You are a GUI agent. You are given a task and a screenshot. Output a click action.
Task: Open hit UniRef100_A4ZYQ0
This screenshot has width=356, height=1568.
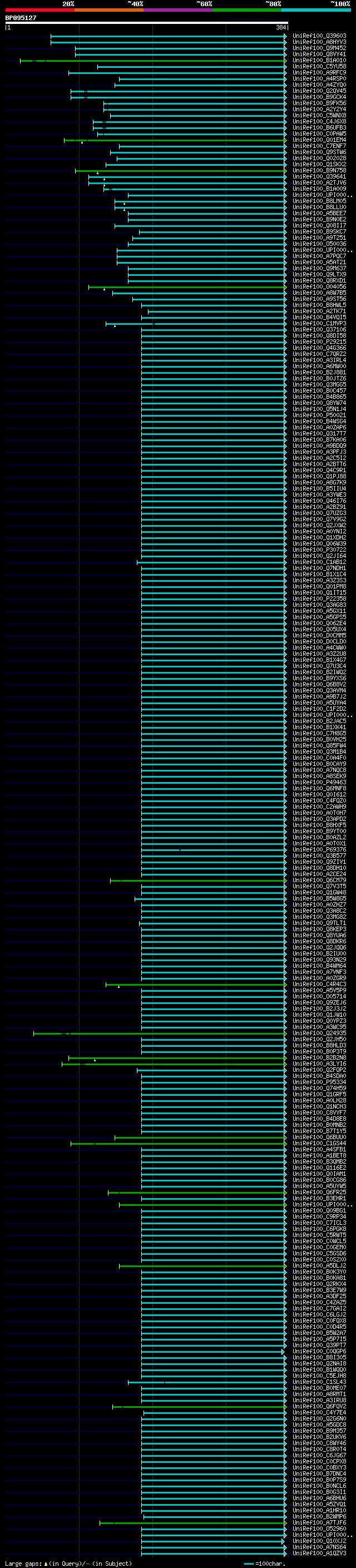(x=319, y=85)
